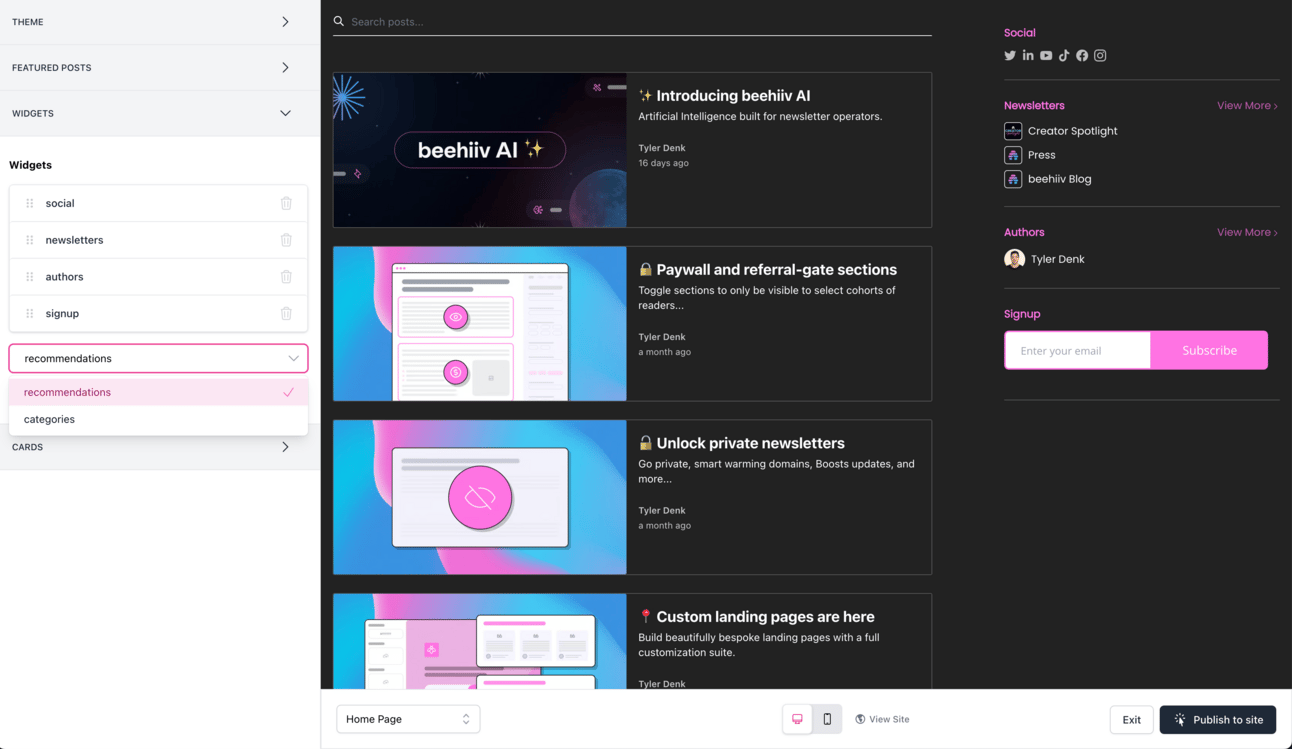The height and width of the screenshot is (749, 1292).
Task: Open the YouTube social icon
Action: point(1046,56)
